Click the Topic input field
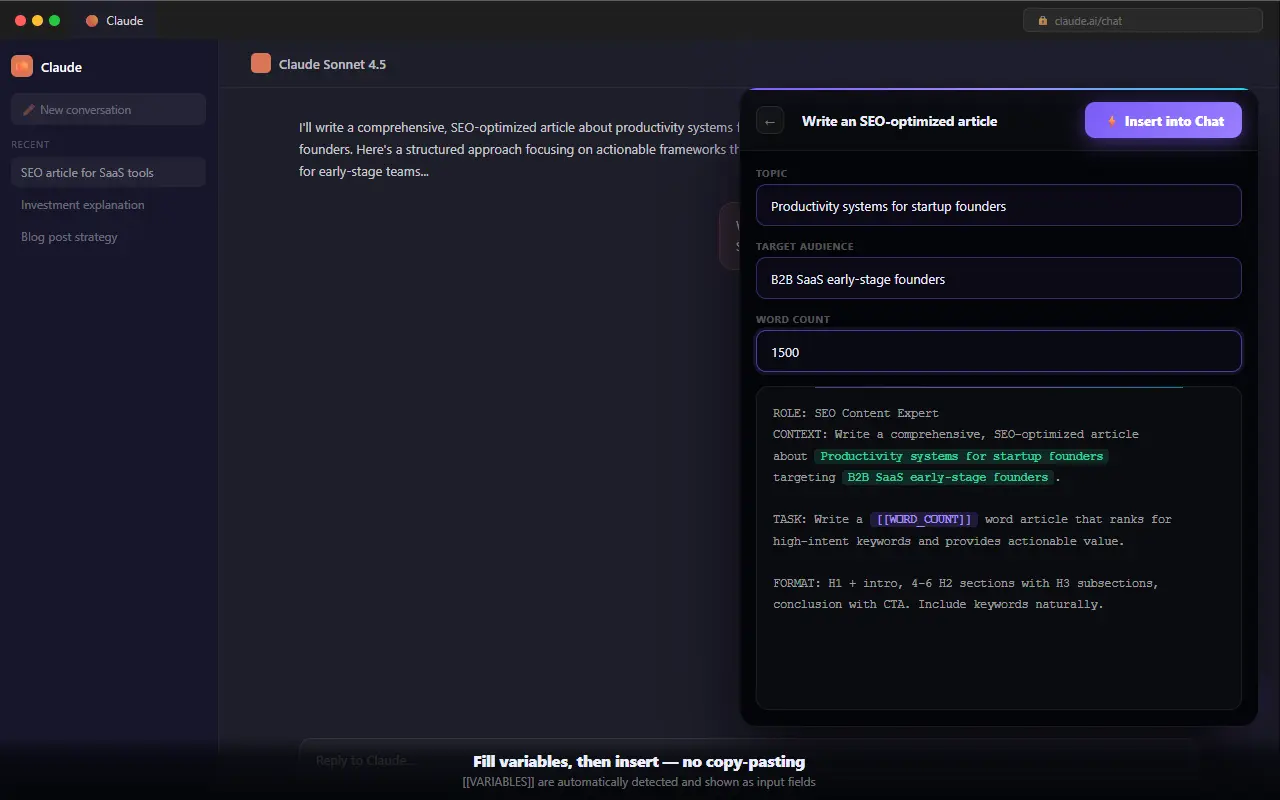 point(999,205)
